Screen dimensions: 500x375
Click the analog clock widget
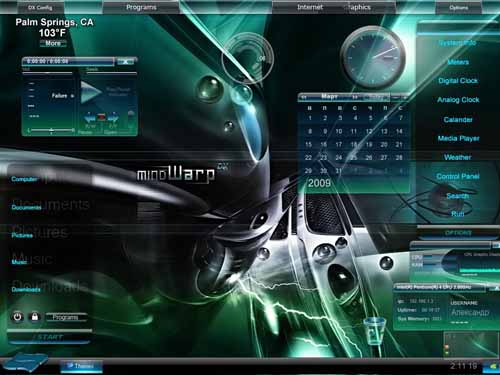coord(373,57)
